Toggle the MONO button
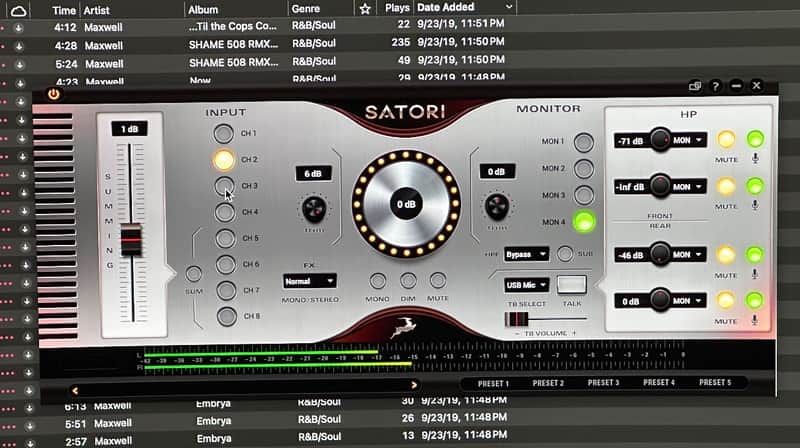800x448 pixels. [378, 281]
